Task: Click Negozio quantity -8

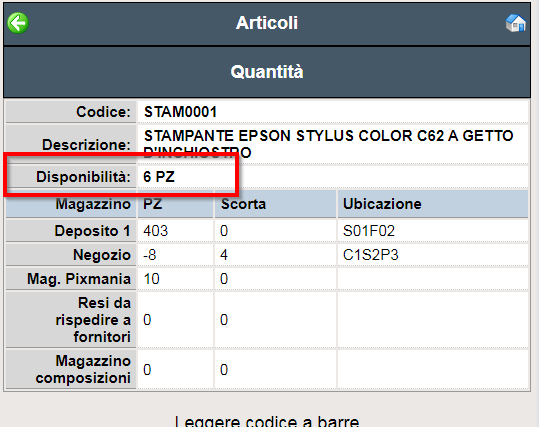Action: [150, 255]
